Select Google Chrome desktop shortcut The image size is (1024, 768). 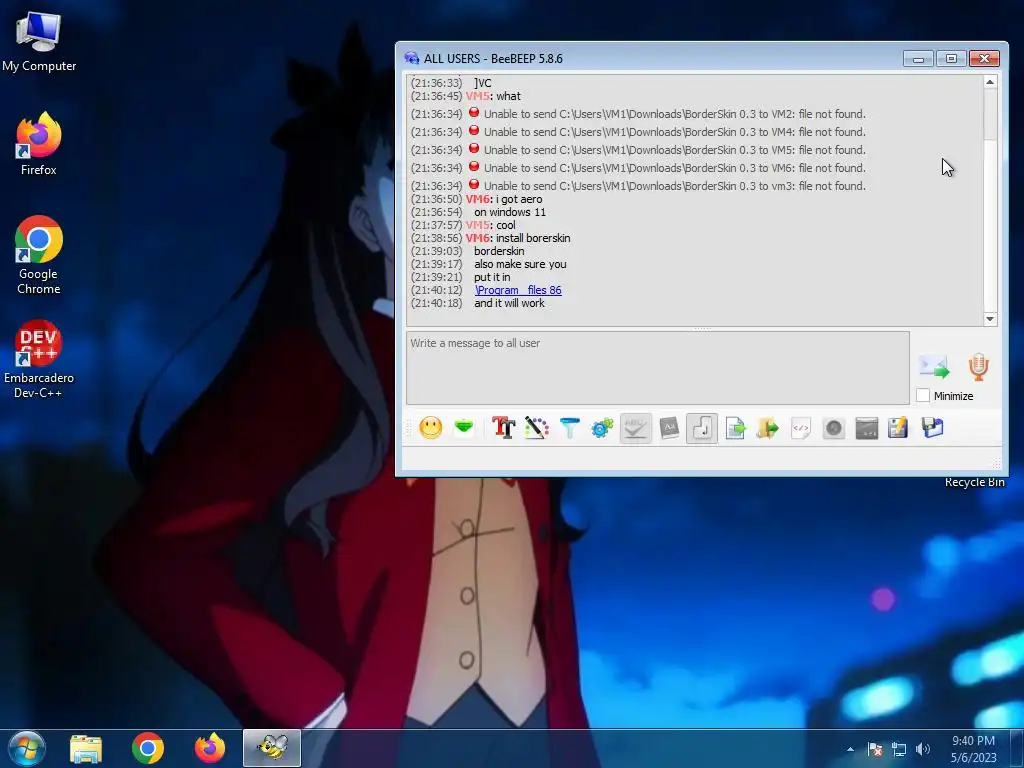tap(39, 255)
